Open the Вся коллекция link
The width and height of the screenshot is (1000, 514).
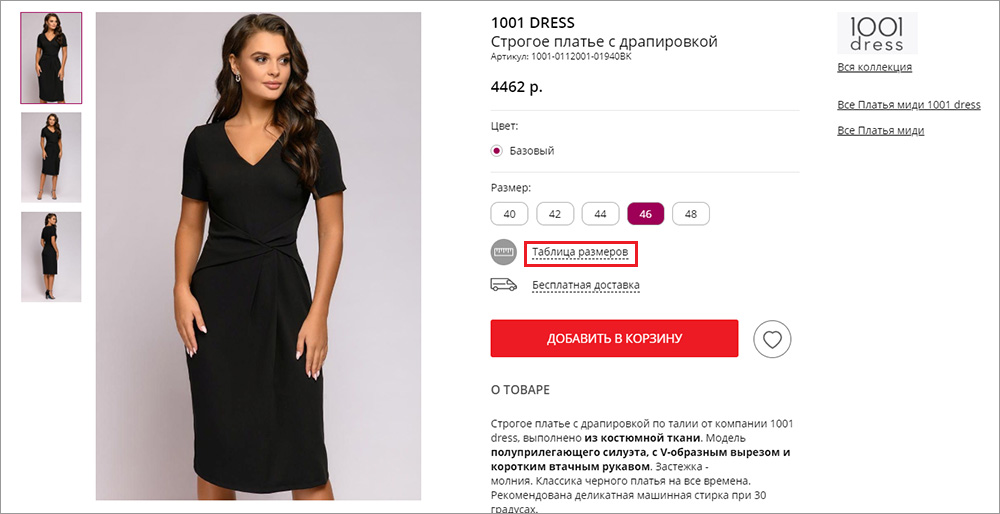click(x=874, y=68)
